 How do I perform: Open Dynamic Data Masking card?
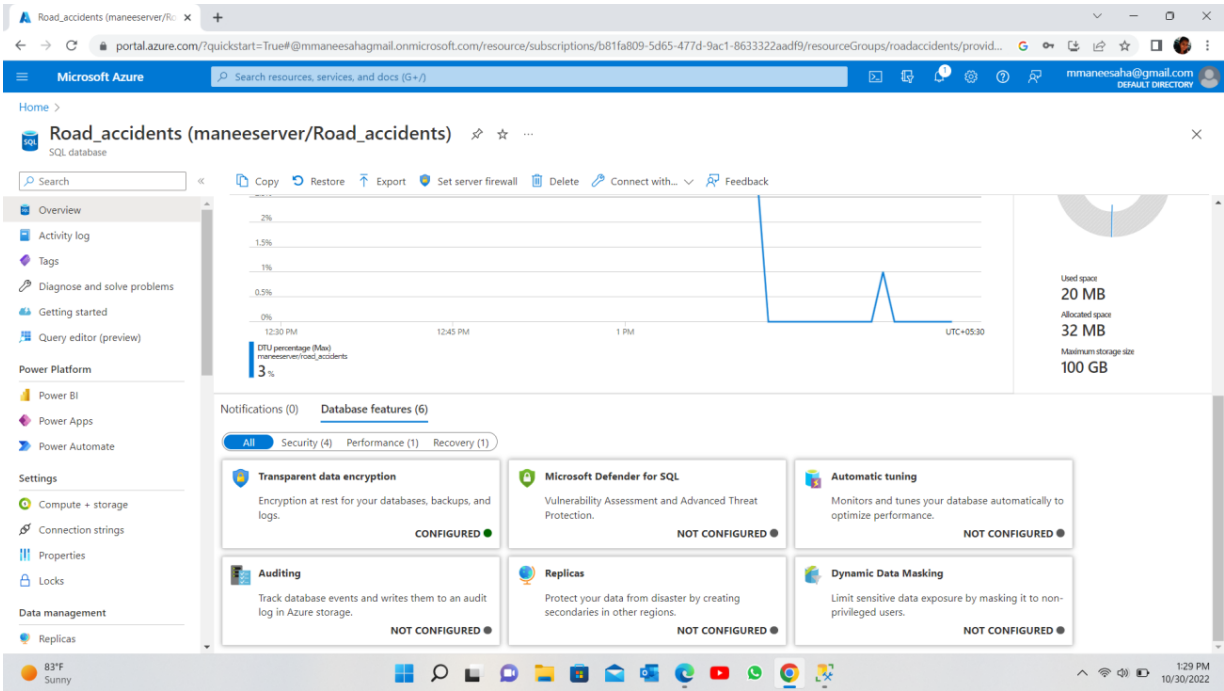tap(933, 600)
